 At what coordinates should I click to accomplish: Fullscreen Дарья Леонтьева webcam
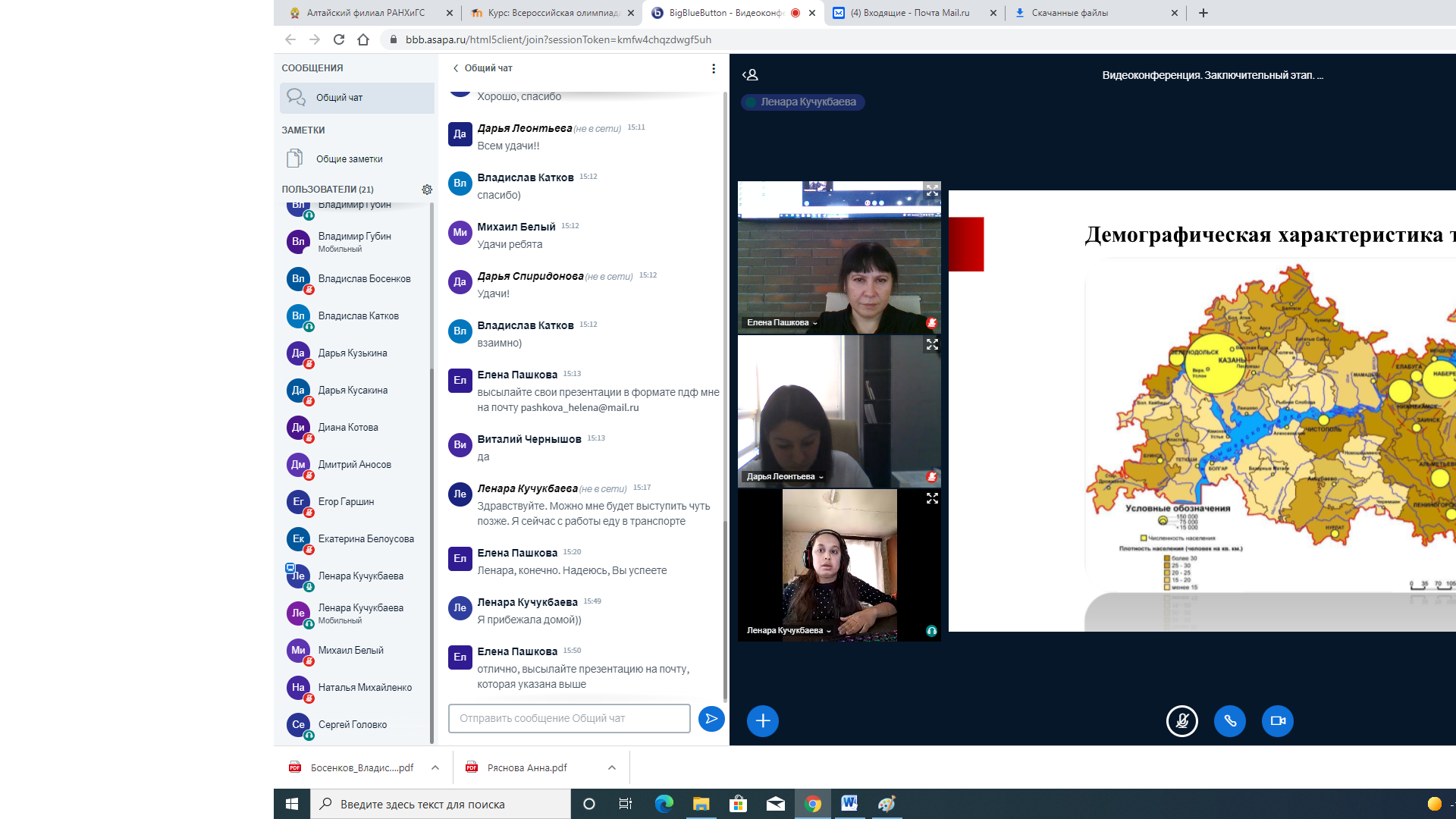tap(932, 344)
